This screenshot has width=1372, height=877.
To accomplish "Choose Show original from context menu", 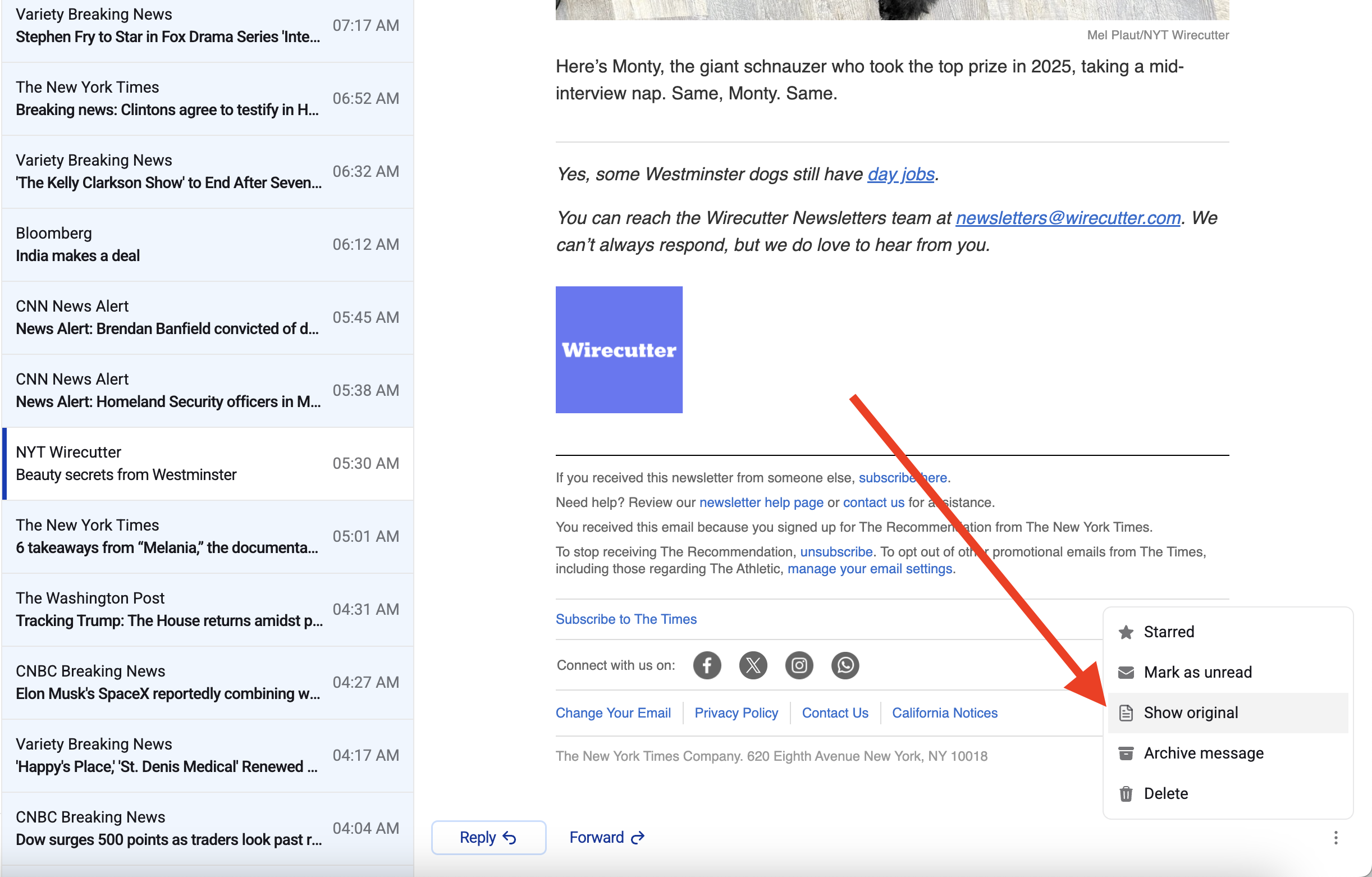I will pos(1190,712).
